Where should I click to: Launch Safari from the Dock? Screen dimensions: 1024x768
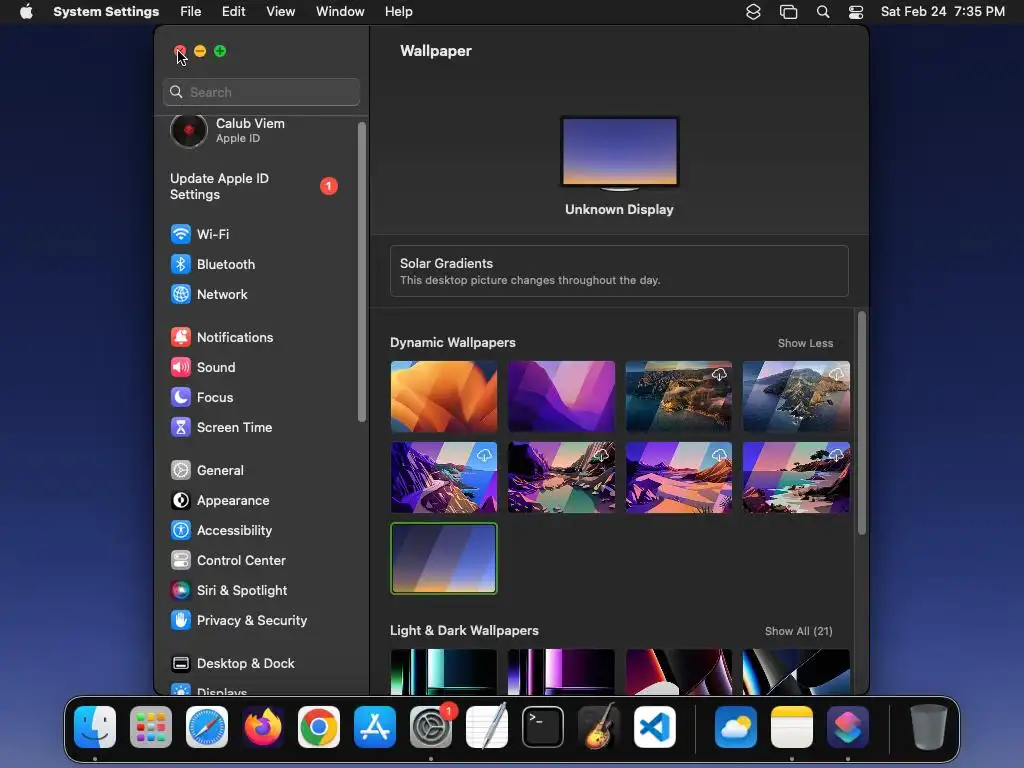[x=207, y=727]
